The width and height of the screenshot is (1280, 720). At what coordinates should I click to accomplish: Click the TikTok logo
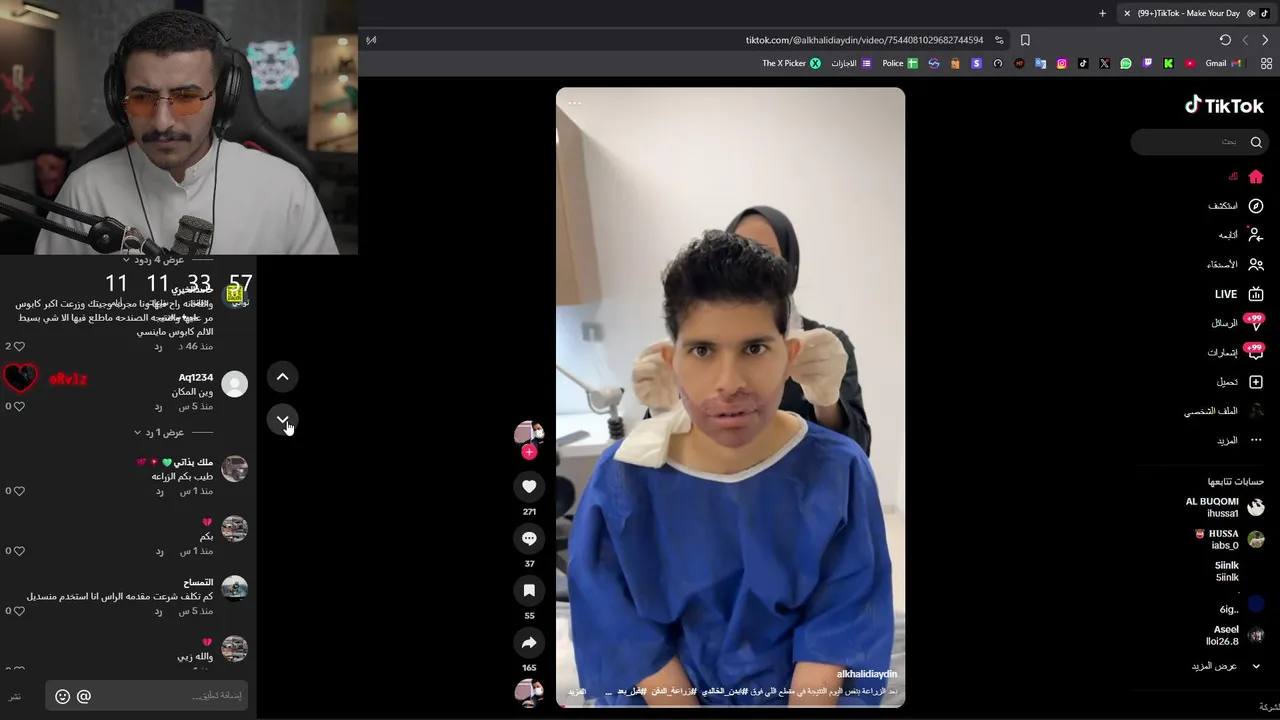tap(1224, 105)
